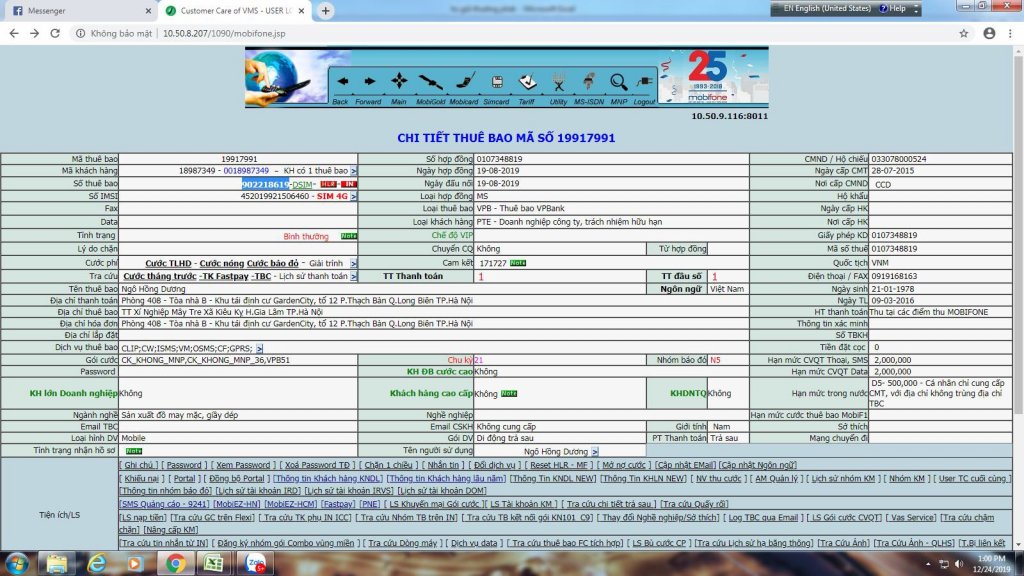Open the Main navigation icon
1024x576 pixels.
click(x=399, y=81)
